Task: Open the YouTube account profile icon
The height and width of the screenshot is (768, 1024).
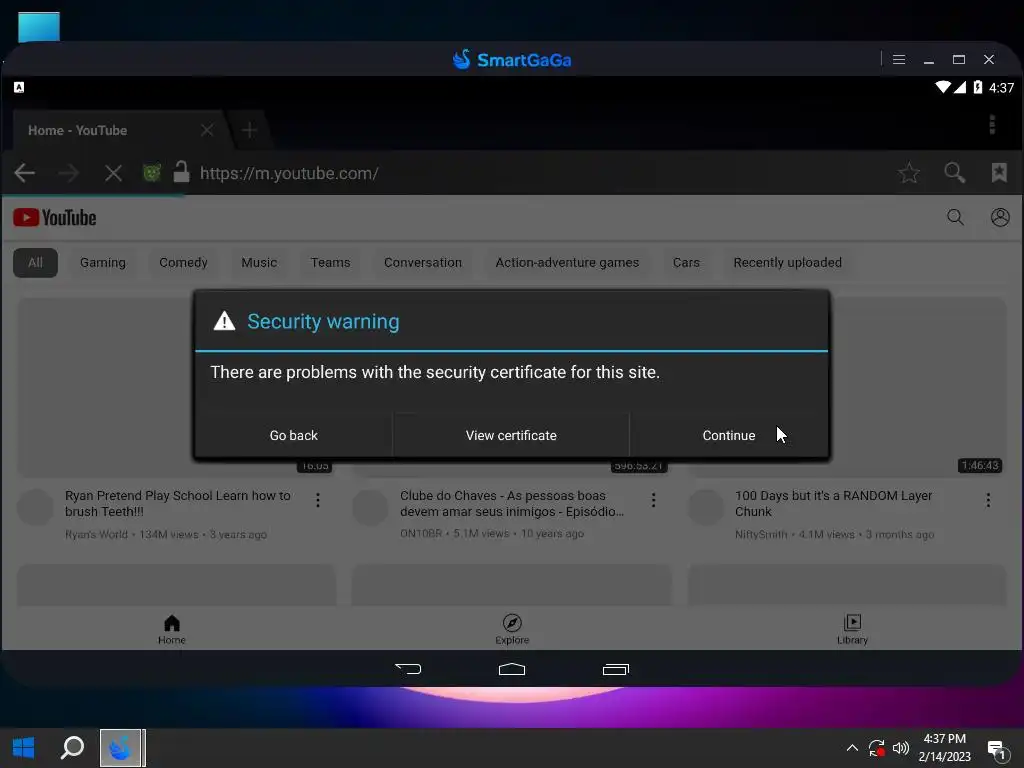Action: click(x=1000, y=217)
